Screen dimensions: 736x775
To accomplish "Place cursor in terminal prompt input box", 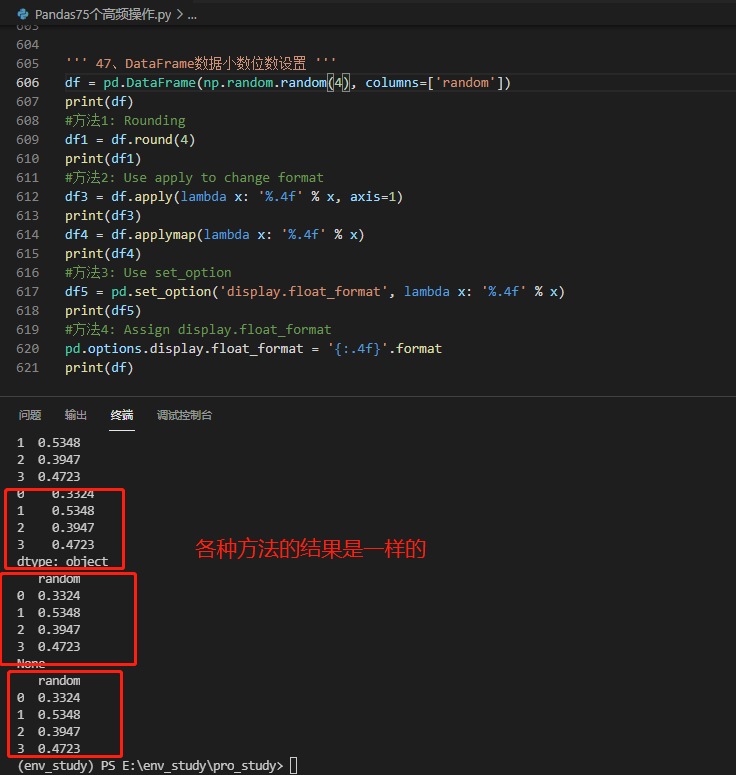I will tap(294, 765).
